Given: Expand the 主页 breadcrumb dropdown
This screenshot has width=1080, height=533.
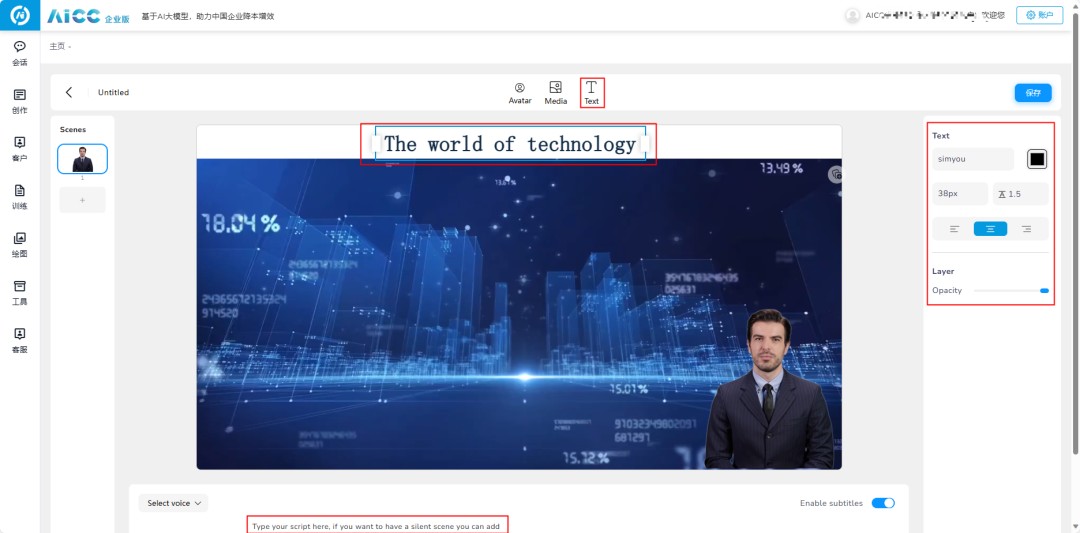Looking at the screenshot, I should (x=61, y=46).
